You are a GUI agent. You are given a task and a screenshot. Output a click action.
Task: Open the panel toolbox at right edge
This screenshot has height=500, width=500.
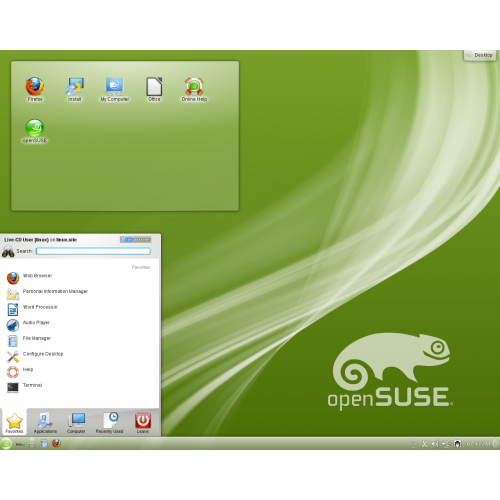click(496, 443)
